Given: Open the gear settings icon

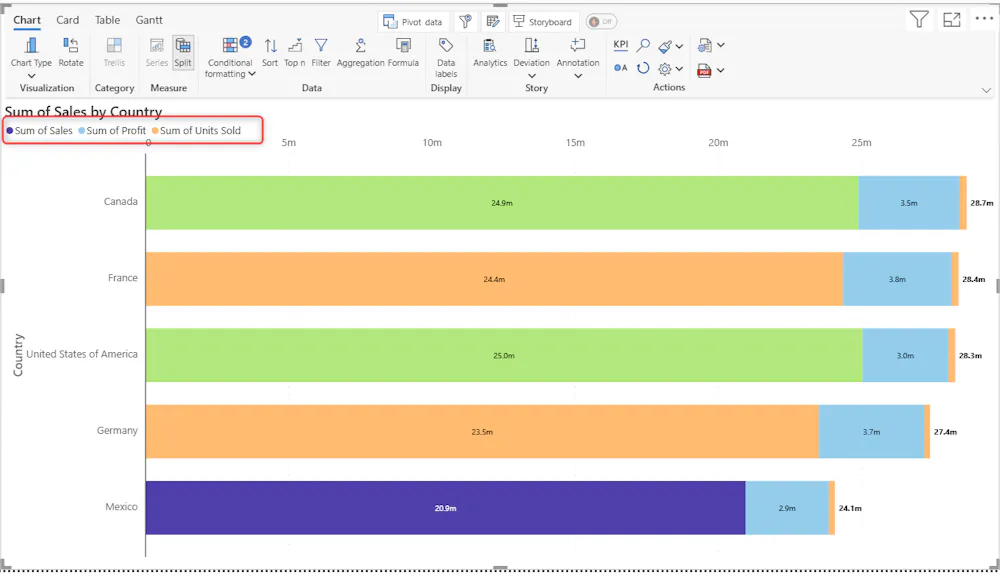Looking at the screenshot, I should [665, 69].
